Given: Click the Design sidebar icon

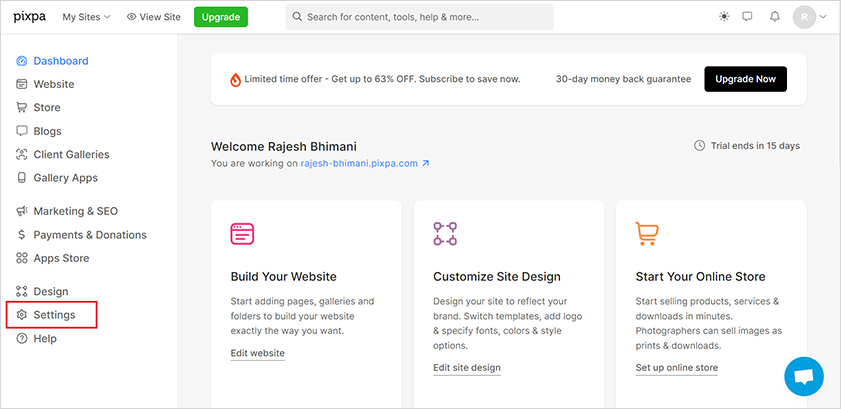Looking at the screenshot, I should [21, 292].
